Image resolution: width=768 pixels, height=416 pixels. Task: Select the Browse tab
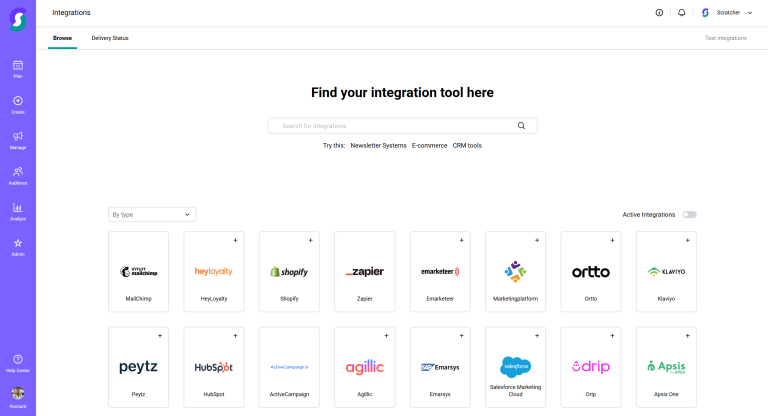[x=62, y=38]
